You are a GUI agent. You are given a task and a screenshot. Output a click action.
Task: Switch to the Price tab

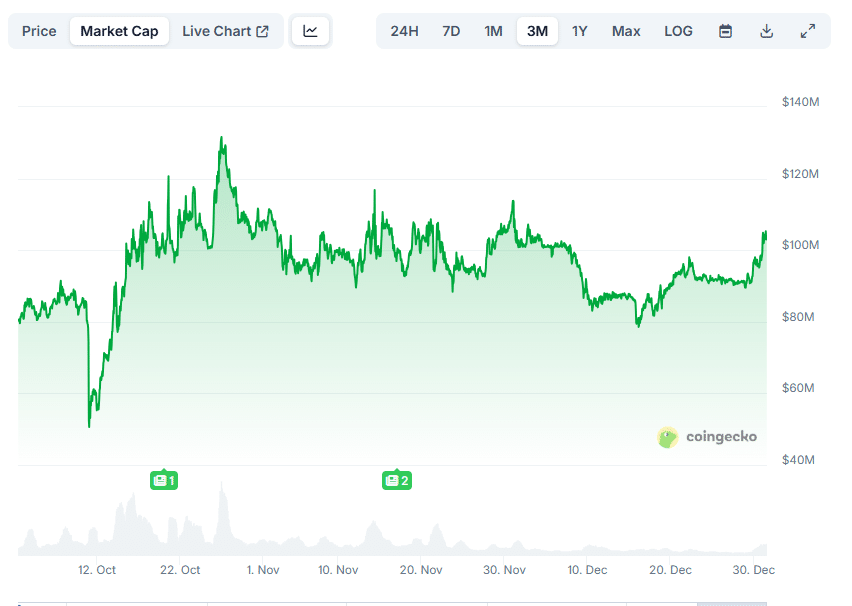39,31
